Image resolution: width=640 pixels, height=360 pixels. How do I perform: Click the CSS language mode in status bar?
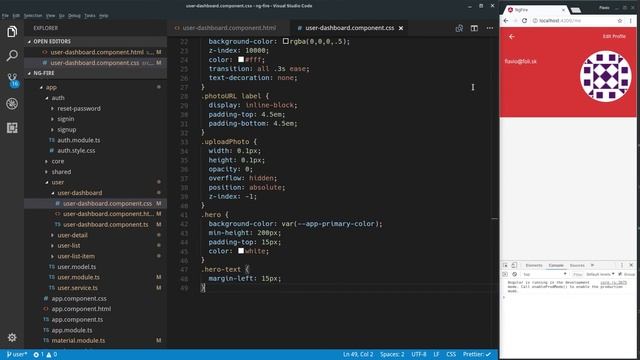coord(451,354)
